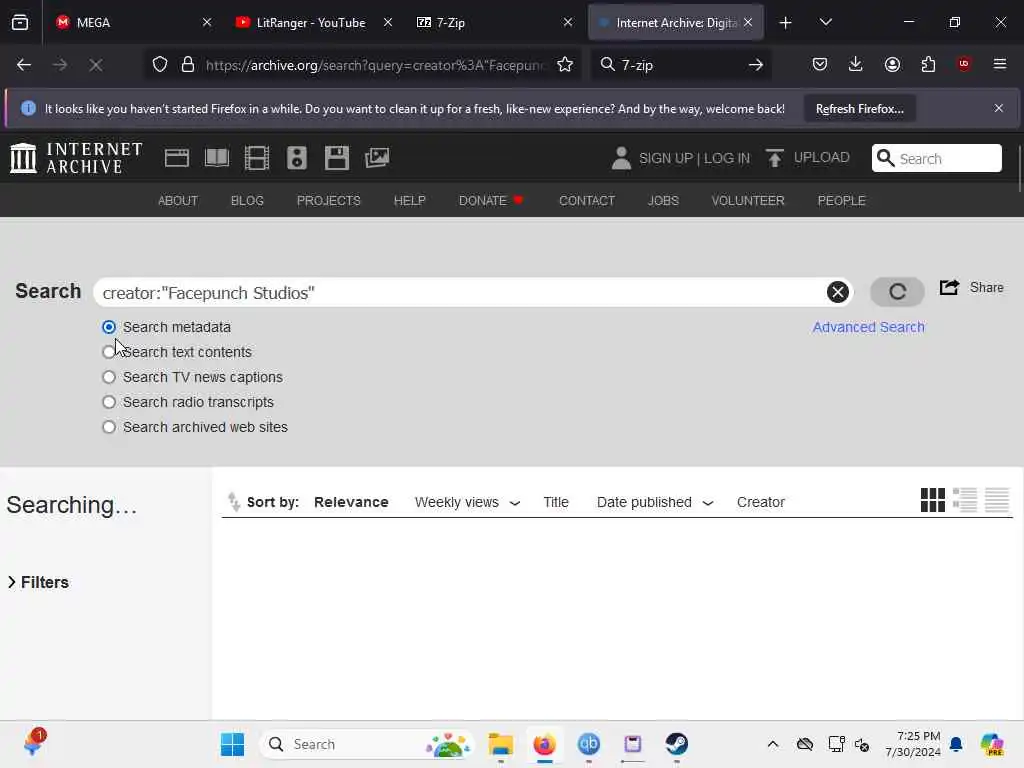Image resolution: width=1024 pixels, height=768 pixels.
Task: Open Advanced Search link
Action: point(868,327)
